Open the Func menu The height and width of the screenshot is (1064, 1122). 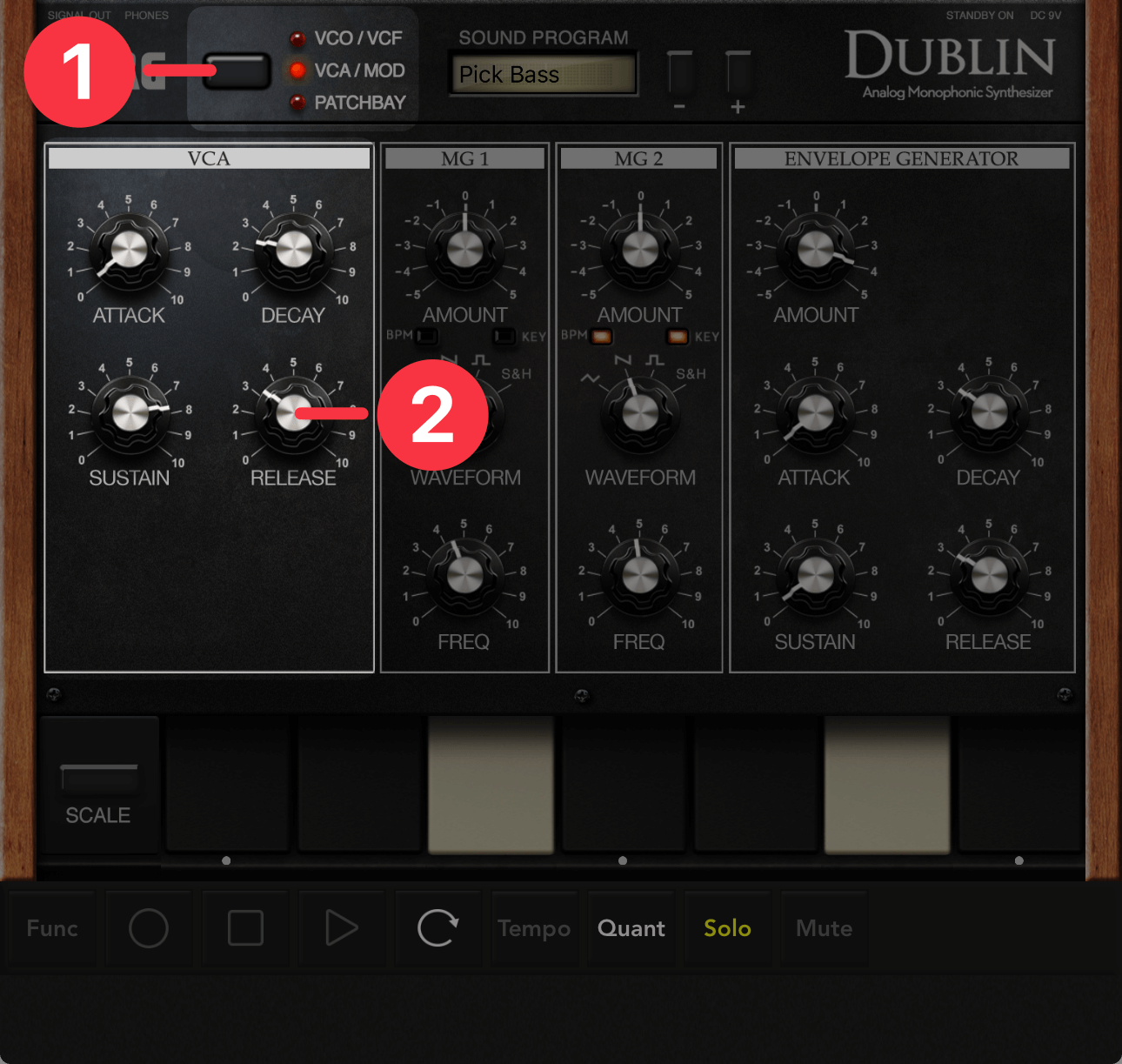pos(52,928)
